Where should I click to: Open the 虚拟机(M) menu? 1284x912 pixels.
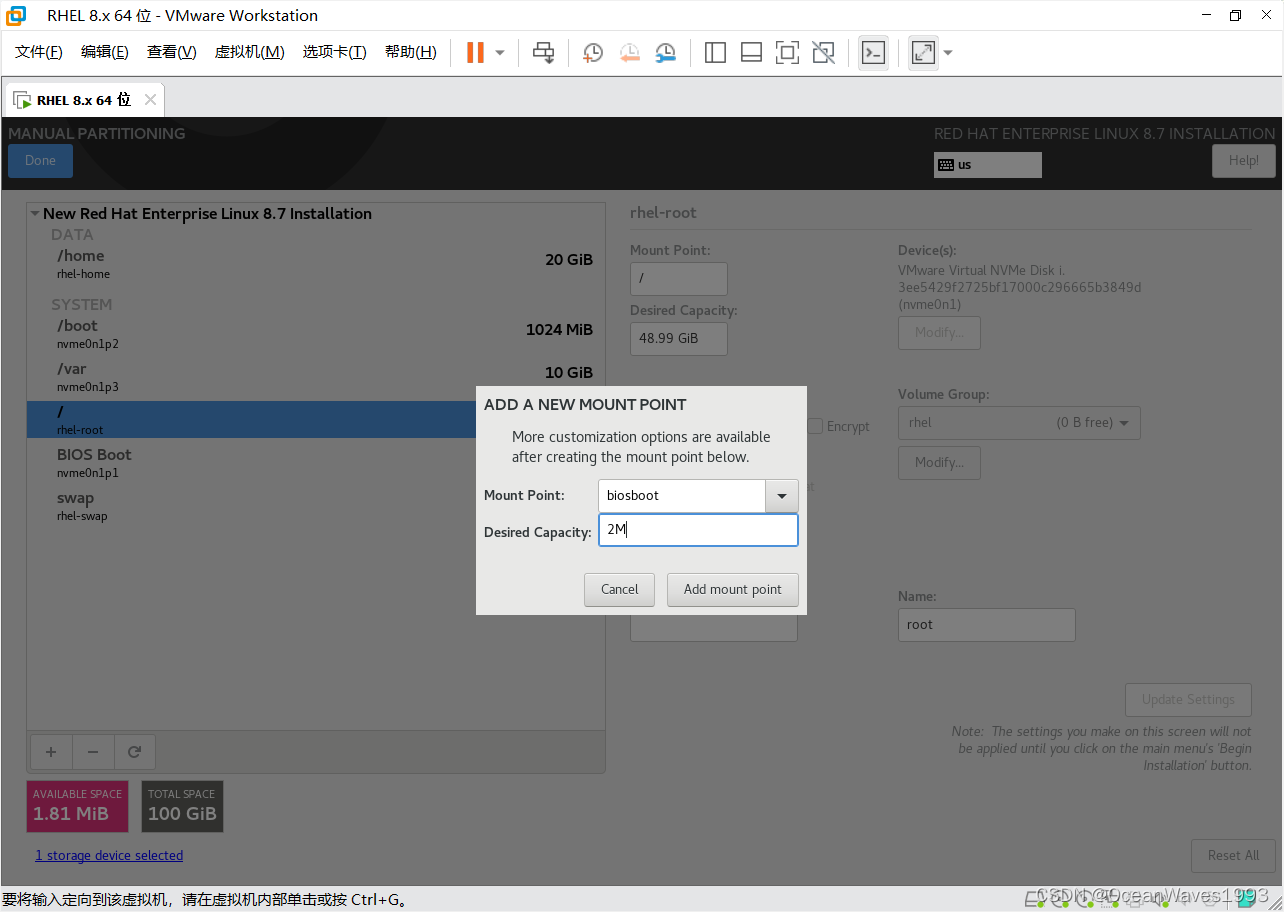point(250,52)
